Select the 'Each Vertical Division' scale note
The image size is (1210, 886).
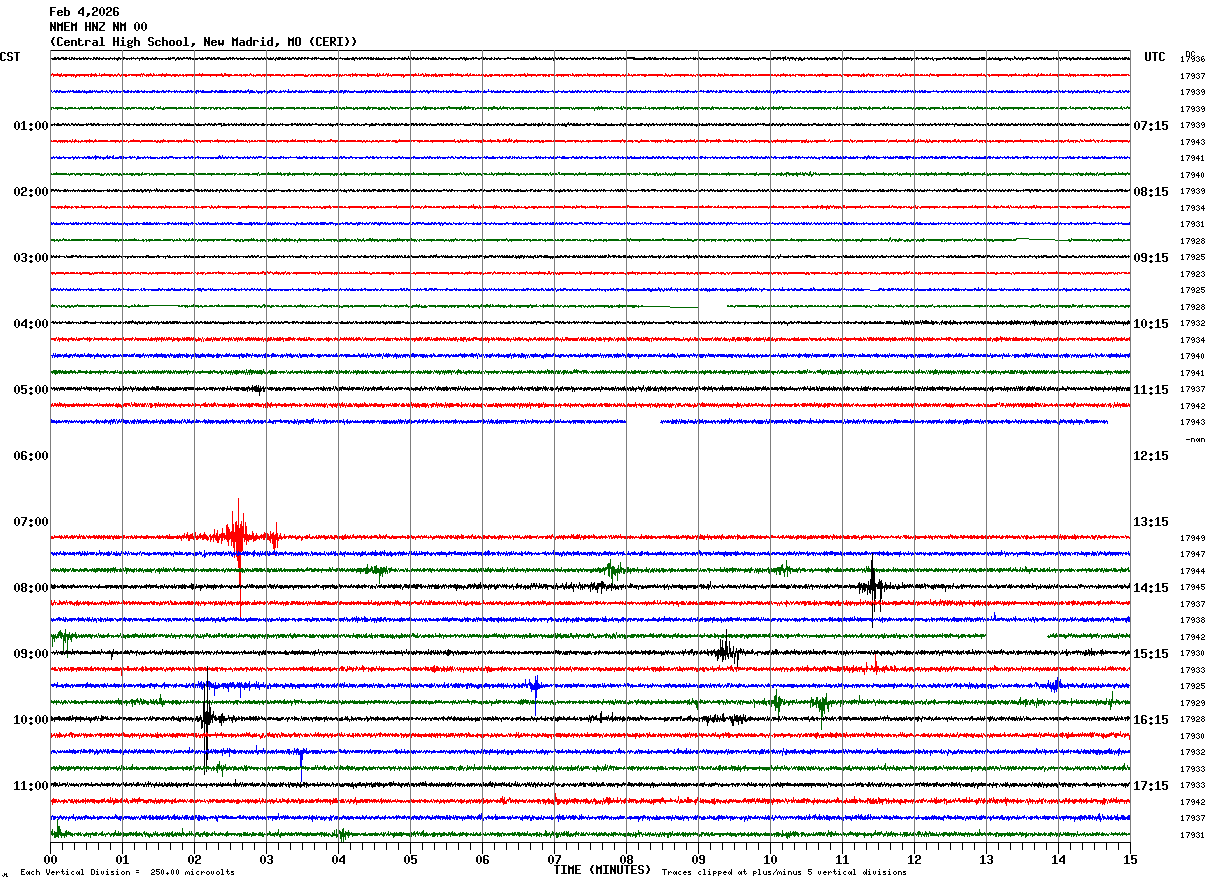pos(127,873)
